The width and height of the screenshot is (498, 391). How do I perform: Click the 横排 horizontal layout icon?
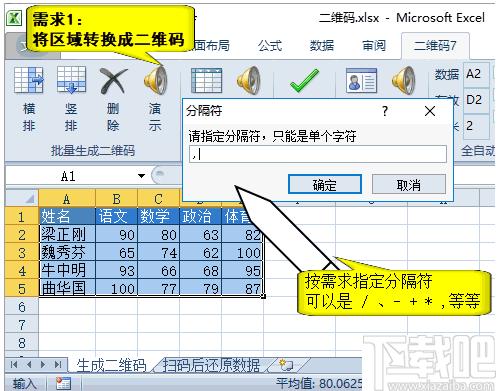pyautogui.click(x=29, y=80)
